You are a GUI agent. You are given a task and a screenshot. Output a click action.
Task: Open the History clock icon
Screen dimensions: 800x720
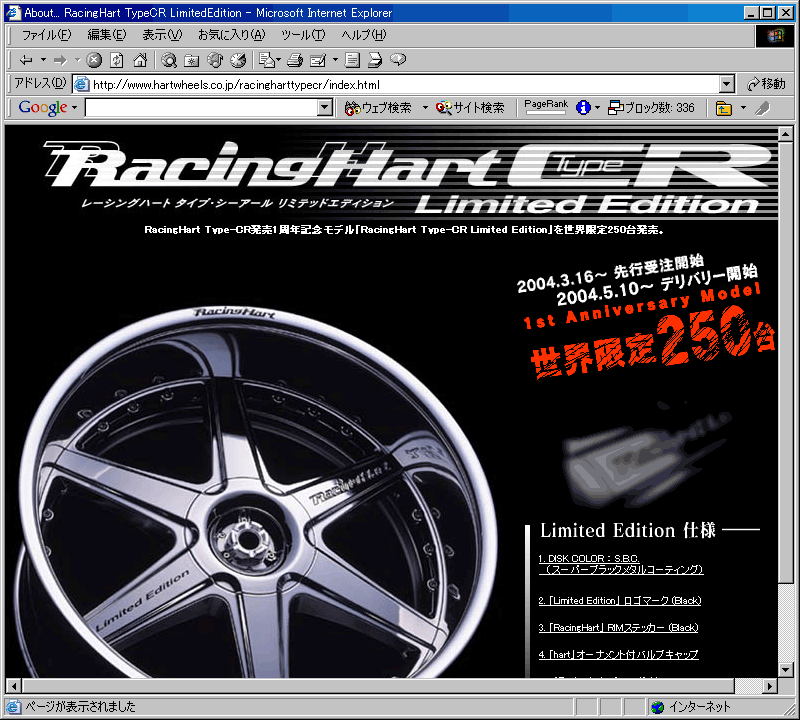pos(238,60)
